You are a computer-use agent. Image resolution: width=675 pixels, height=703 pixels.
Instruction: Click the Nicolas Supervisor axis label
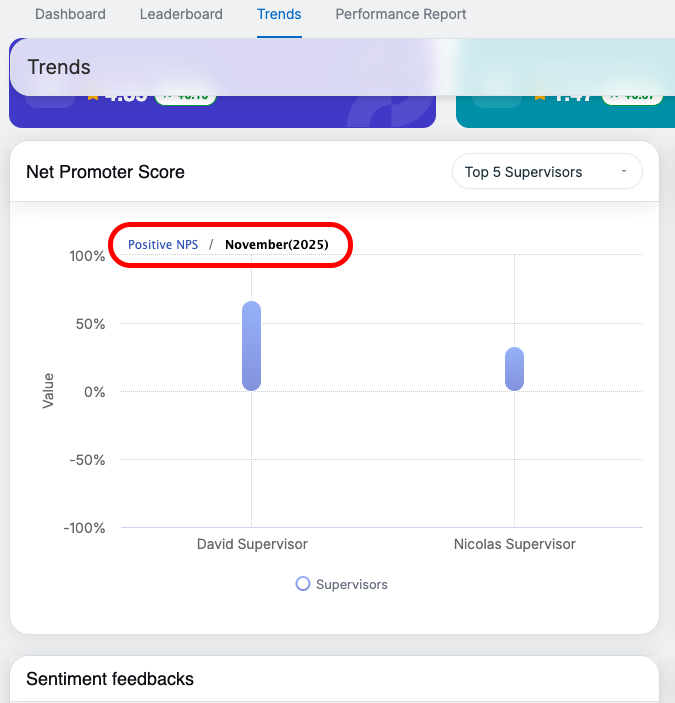pos(515,544)
